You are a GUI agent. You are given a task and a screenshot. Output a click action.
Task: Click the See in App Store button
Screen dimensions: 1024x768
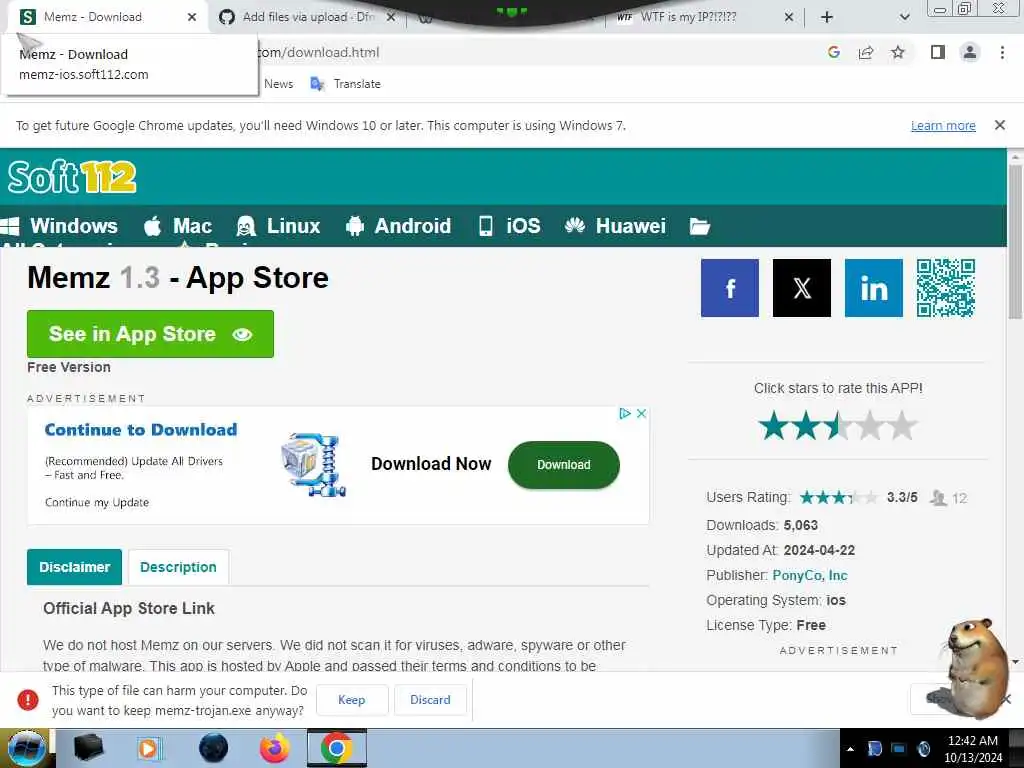150,334
